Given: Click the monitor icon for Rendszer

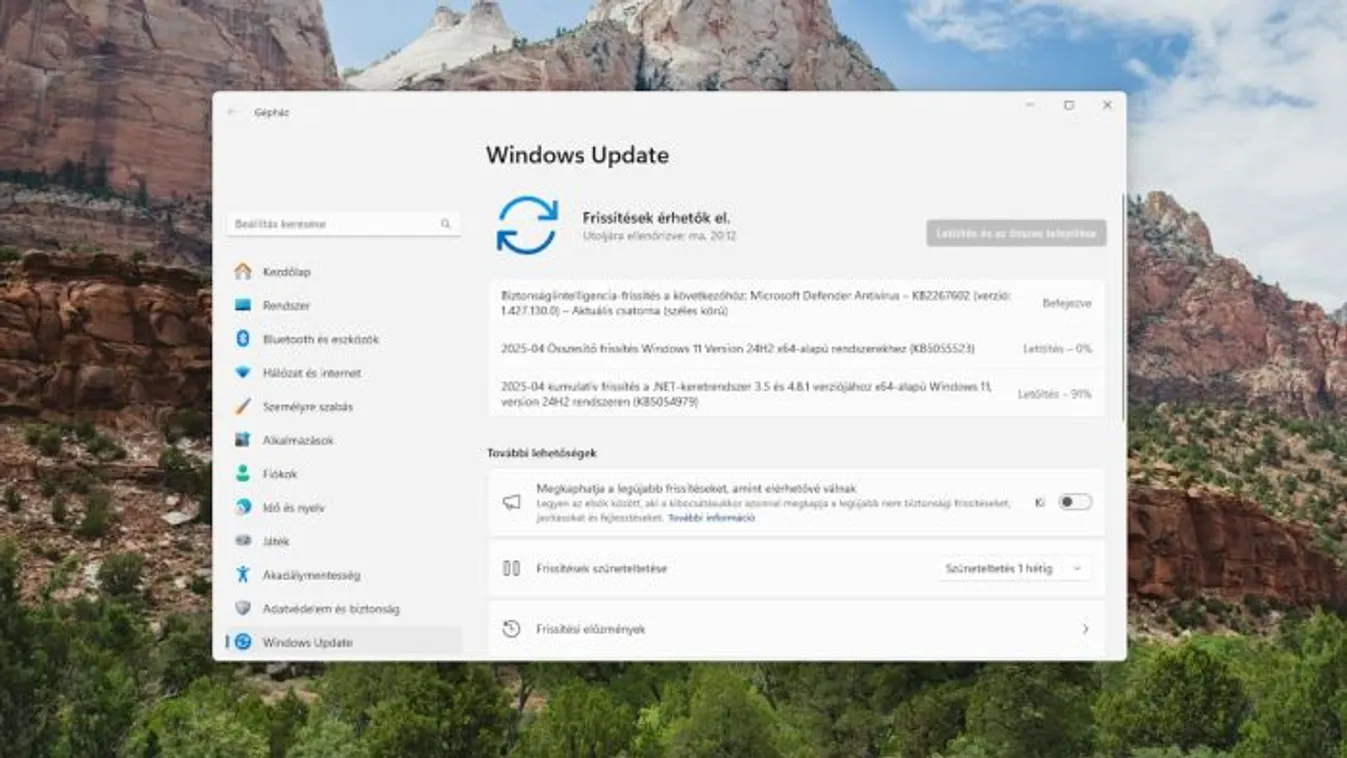Looking at the screenshot, I should 243,305.
